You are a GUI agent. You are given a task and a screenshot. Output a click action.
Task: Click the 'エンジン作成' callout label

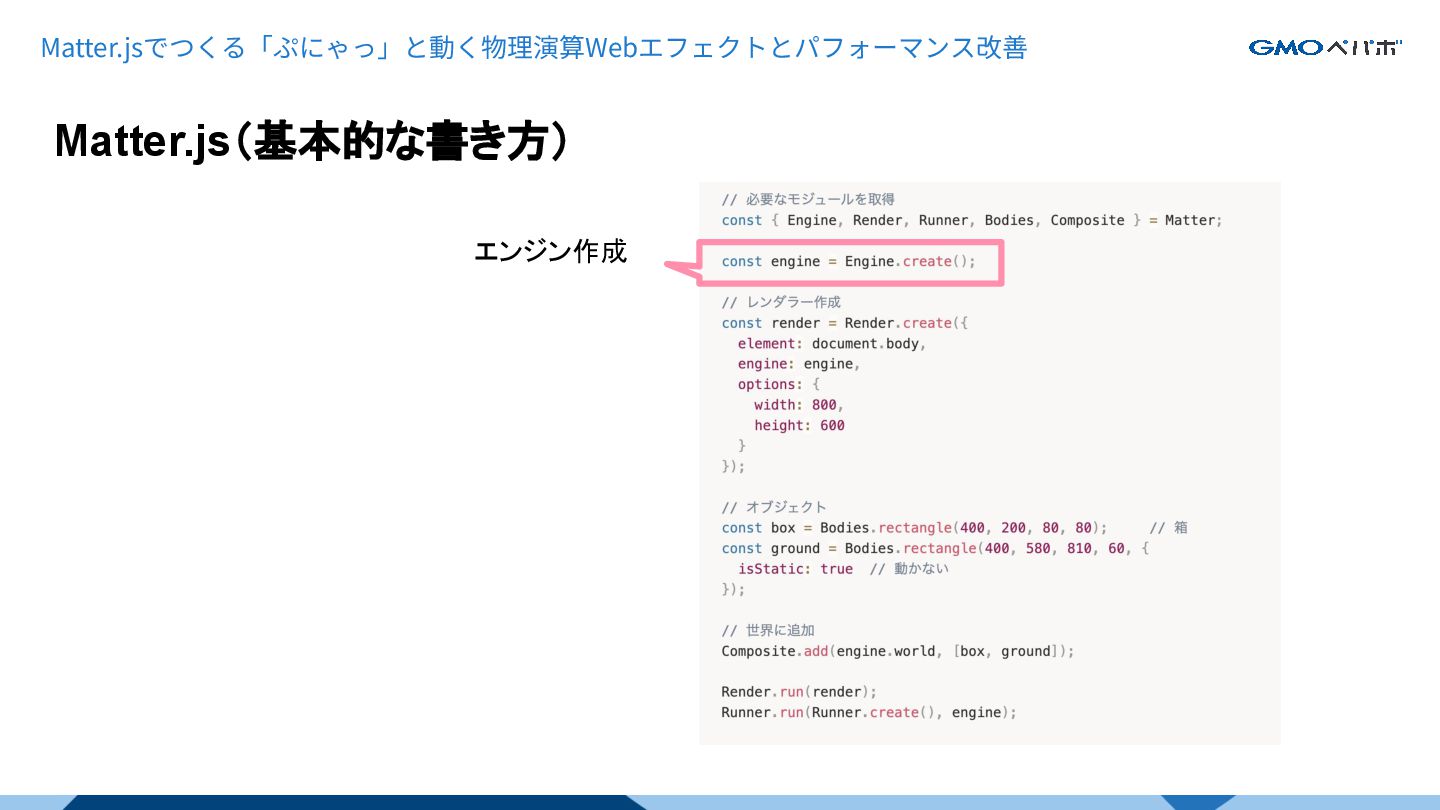(x=550, y=251)
